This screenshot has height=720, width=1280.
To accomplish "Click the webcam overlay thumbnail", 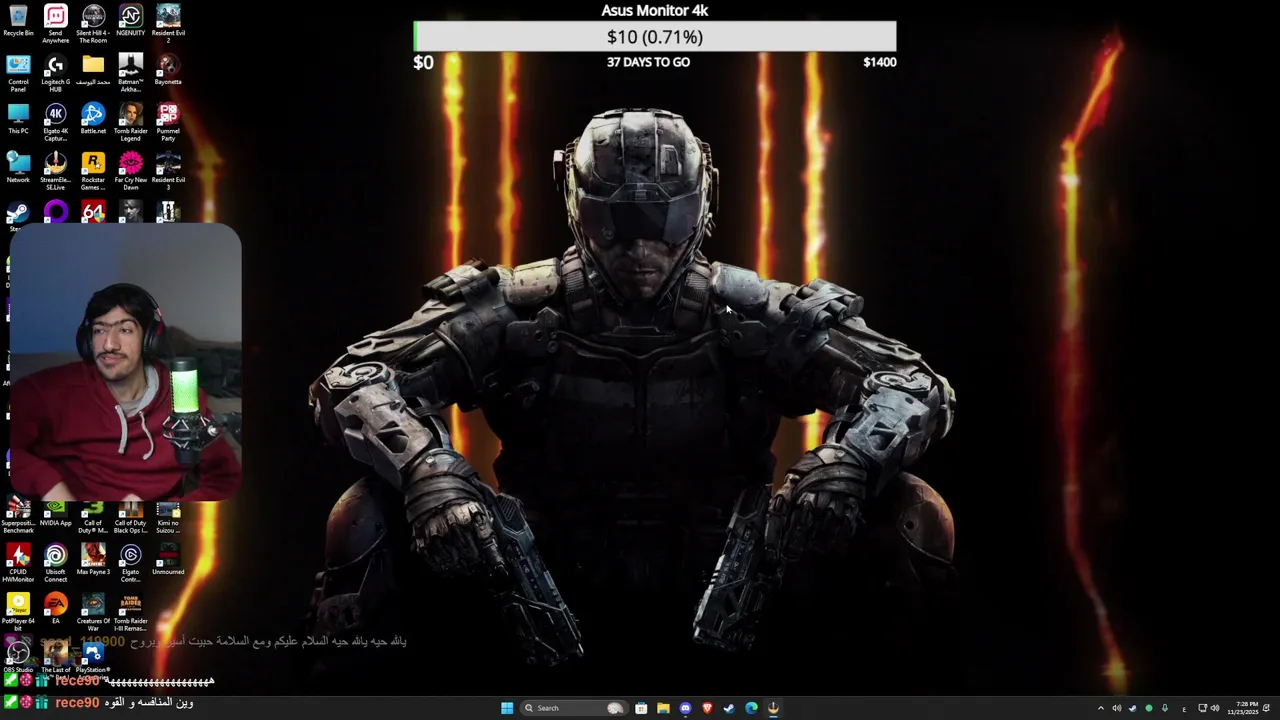I will pyautogui.click(x=125, y=361).
